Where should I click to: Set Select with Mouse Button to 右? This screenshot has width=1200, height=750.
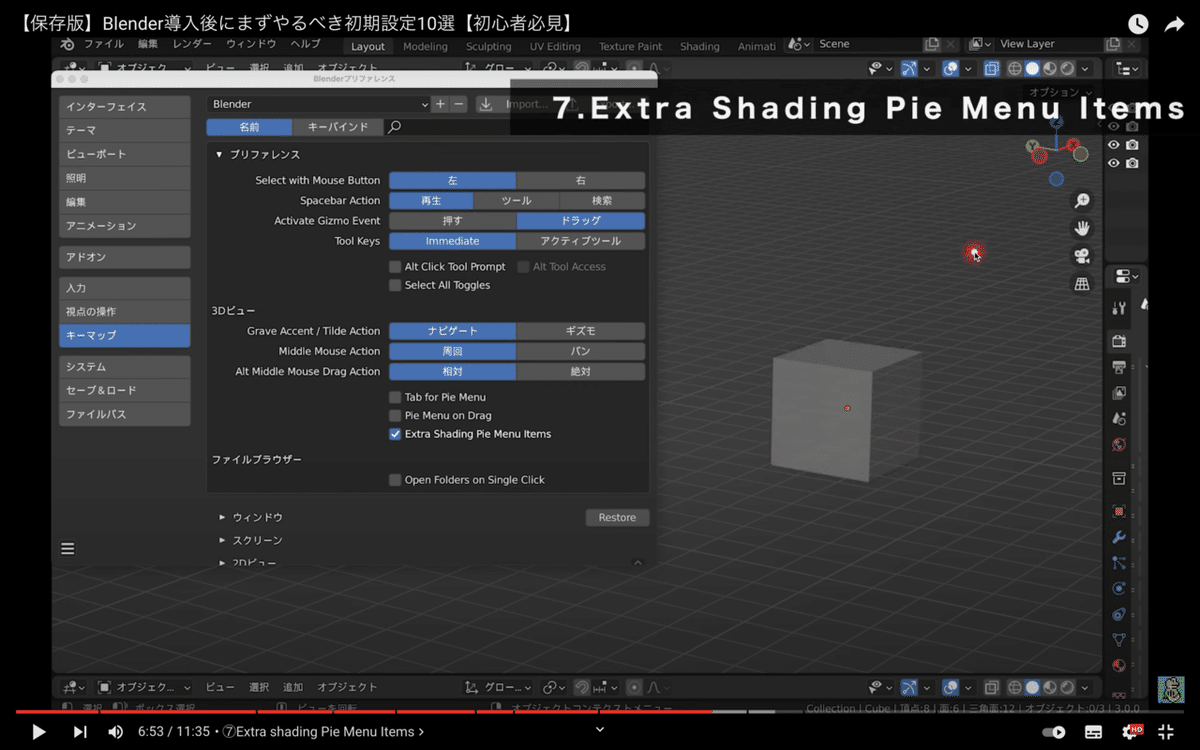coord(581,181)
